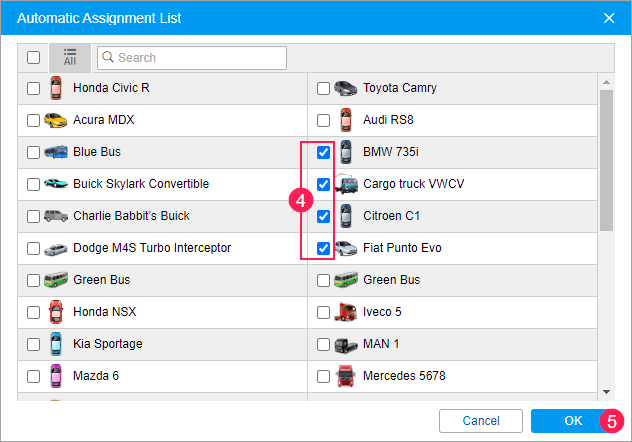Click the All list filter button
This screenshot has height=442, width=632.
click(70, 58)
